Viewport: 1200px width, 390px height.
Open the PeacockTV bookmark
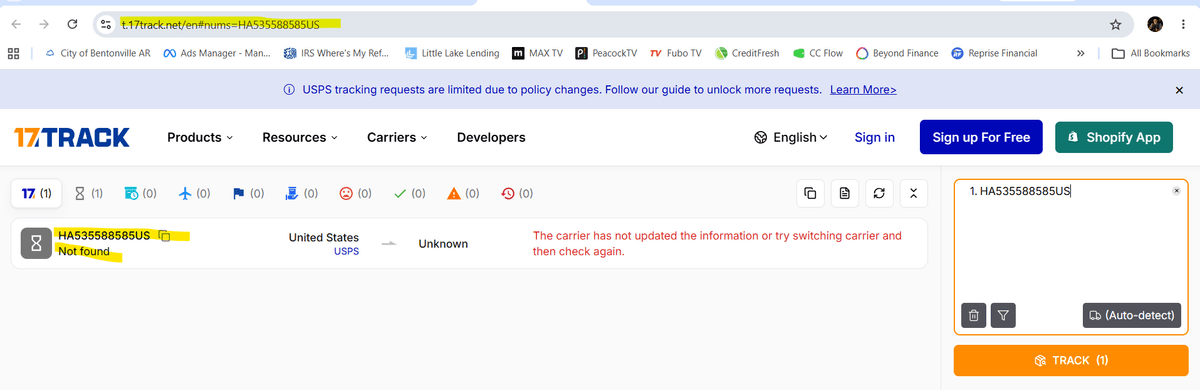(x=606, y=53)
